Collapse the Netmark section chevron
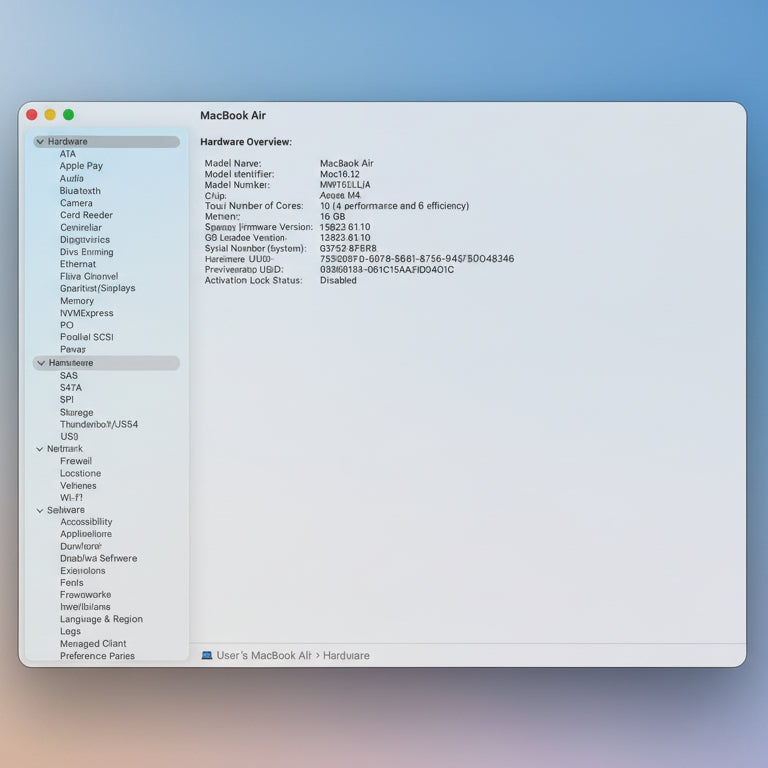The height and width of the screenshot is (768, 768). 40,449
